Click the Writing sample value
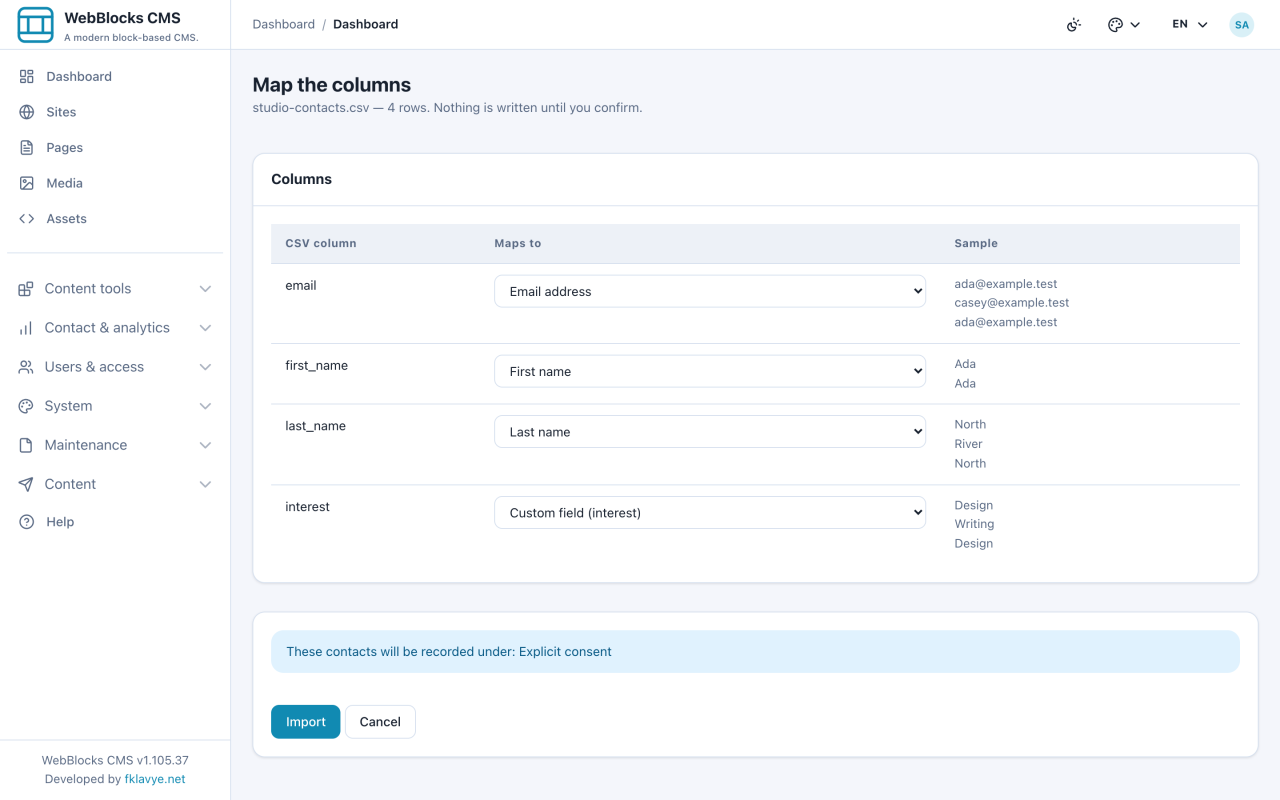This screenshot has height=800, width=1280. coord(974,524)
